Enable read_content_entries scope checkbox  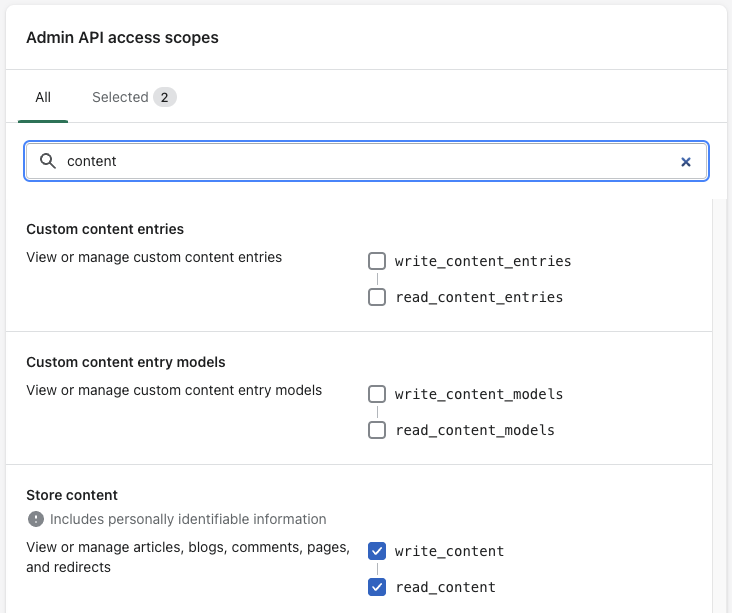tap(377, 297)
